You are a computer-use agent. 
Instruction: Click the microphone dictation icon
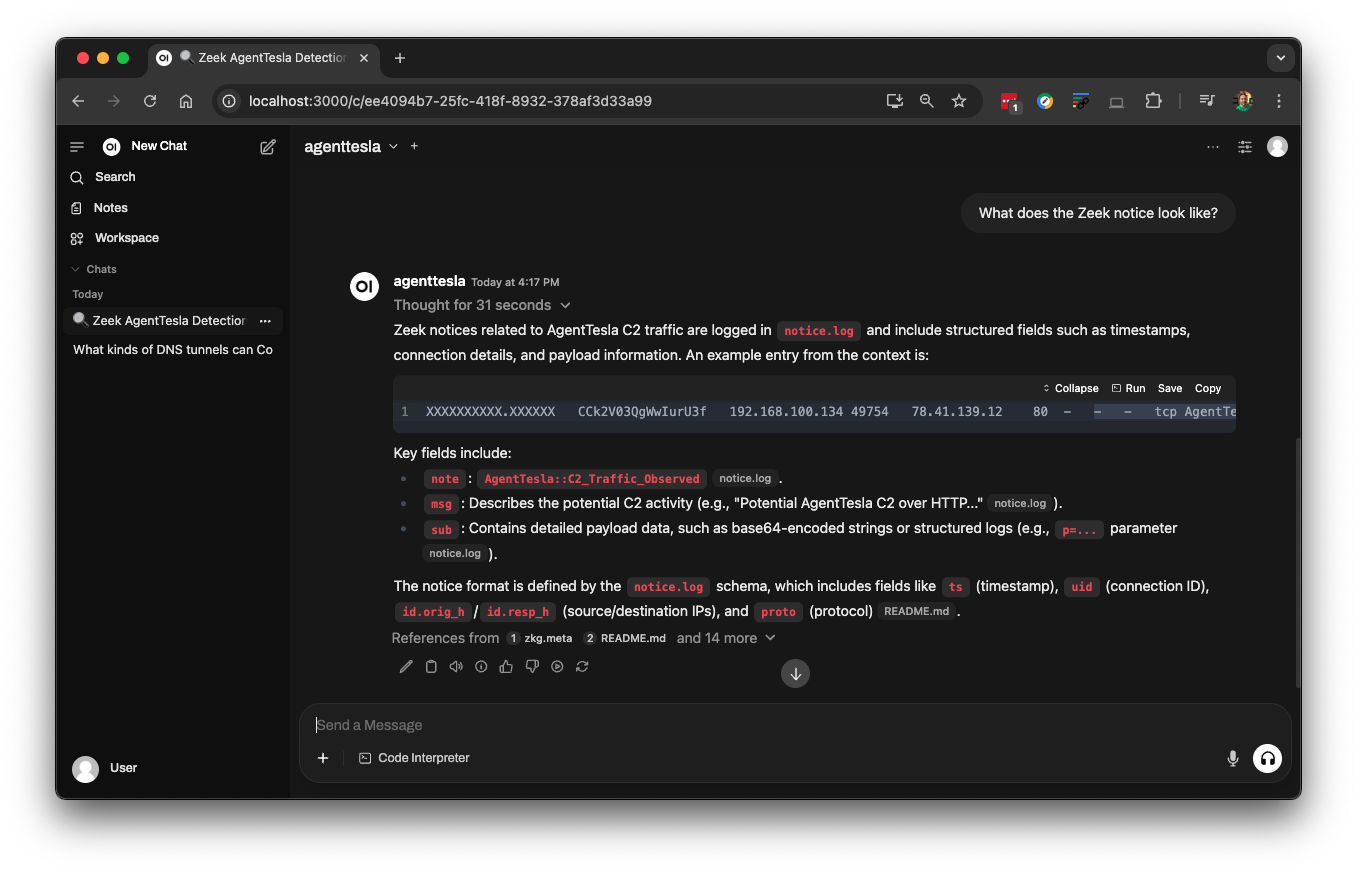(1233, 759)
